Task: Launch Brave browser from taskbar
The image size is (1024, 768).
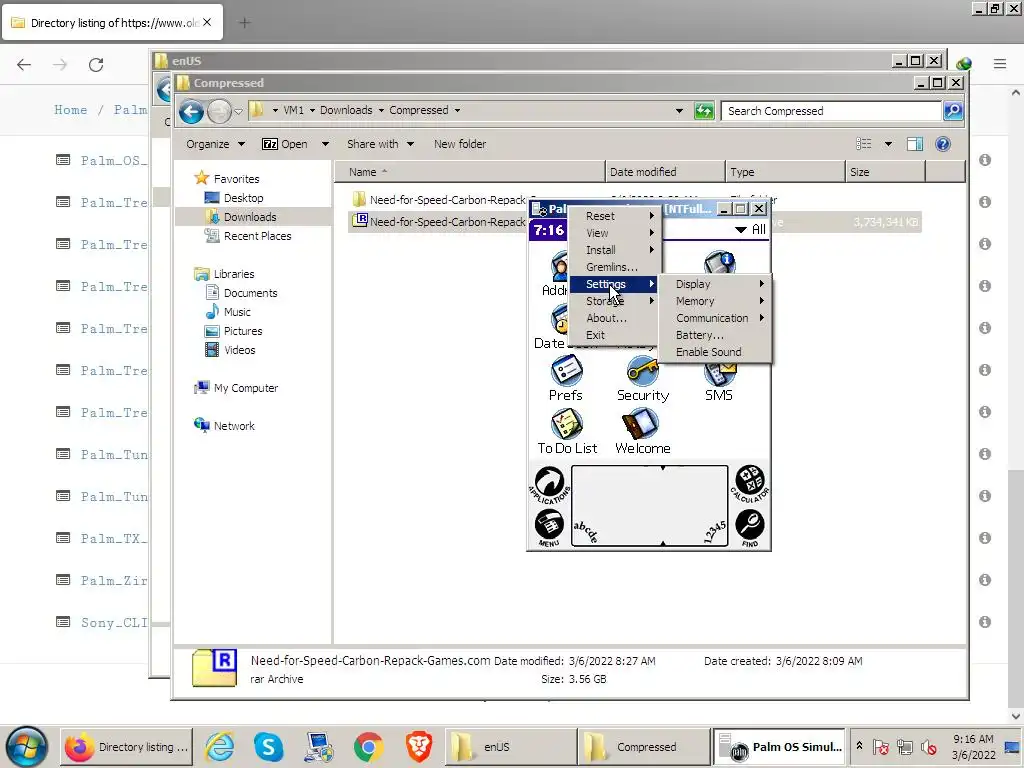Action: (x=419, y=746)
